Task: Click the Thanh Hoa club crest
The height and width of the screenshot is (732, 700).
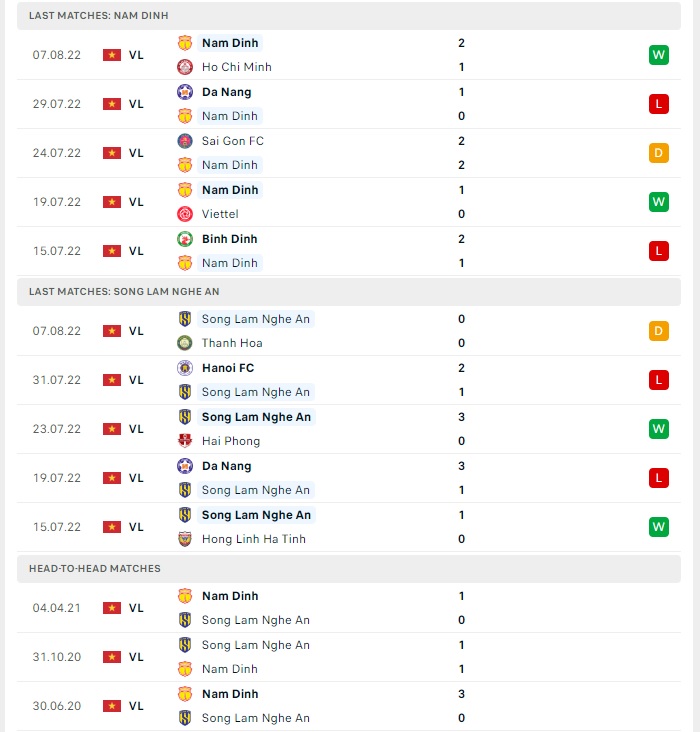Action: click(185, 343)
